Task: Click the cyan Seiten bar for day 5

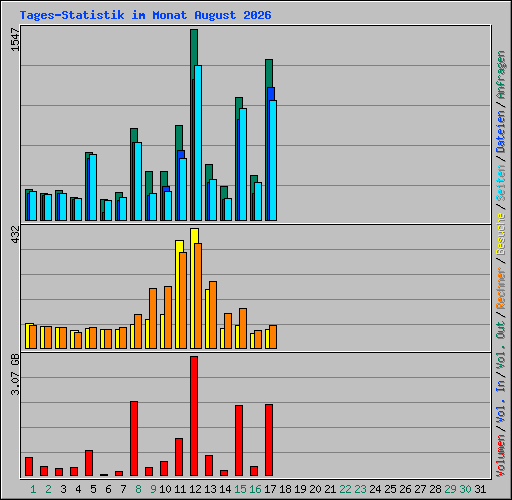Action: 93,187
